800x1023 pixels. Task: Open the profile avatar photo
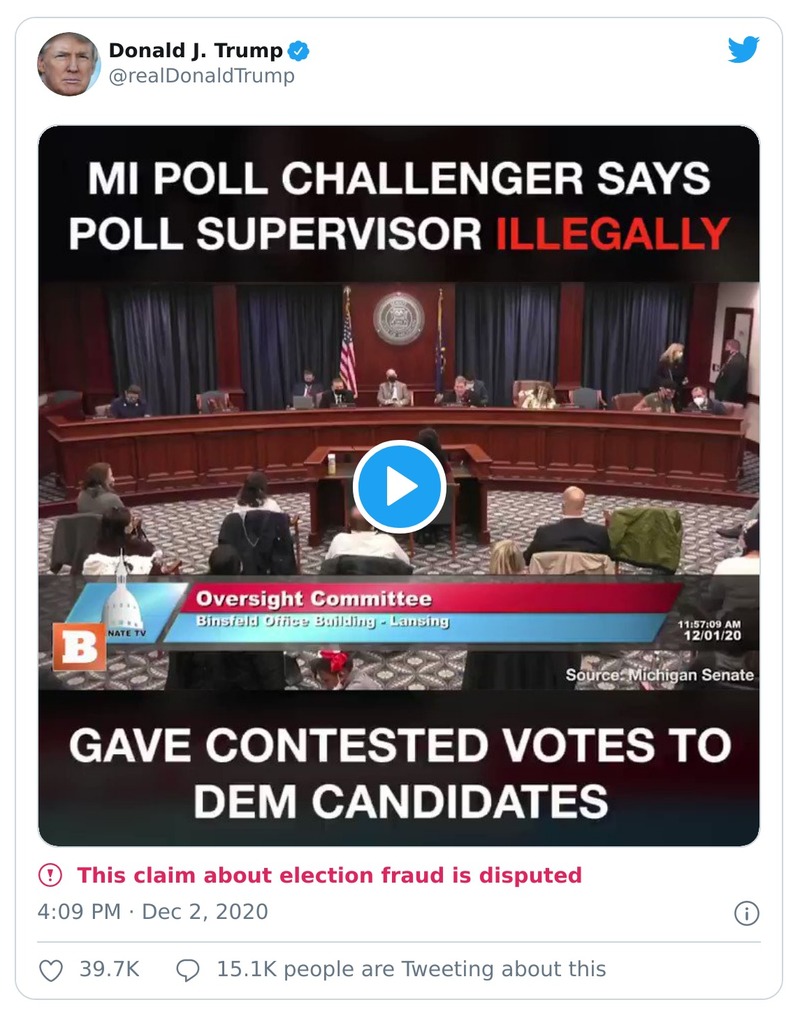68,63
